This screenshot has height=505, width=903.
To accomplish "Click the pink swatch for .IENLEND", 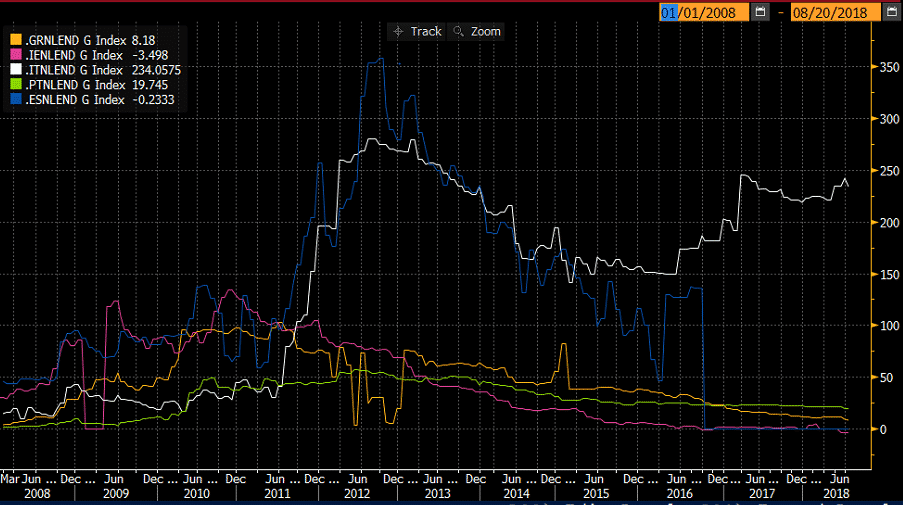I will (x=14, y=55).
